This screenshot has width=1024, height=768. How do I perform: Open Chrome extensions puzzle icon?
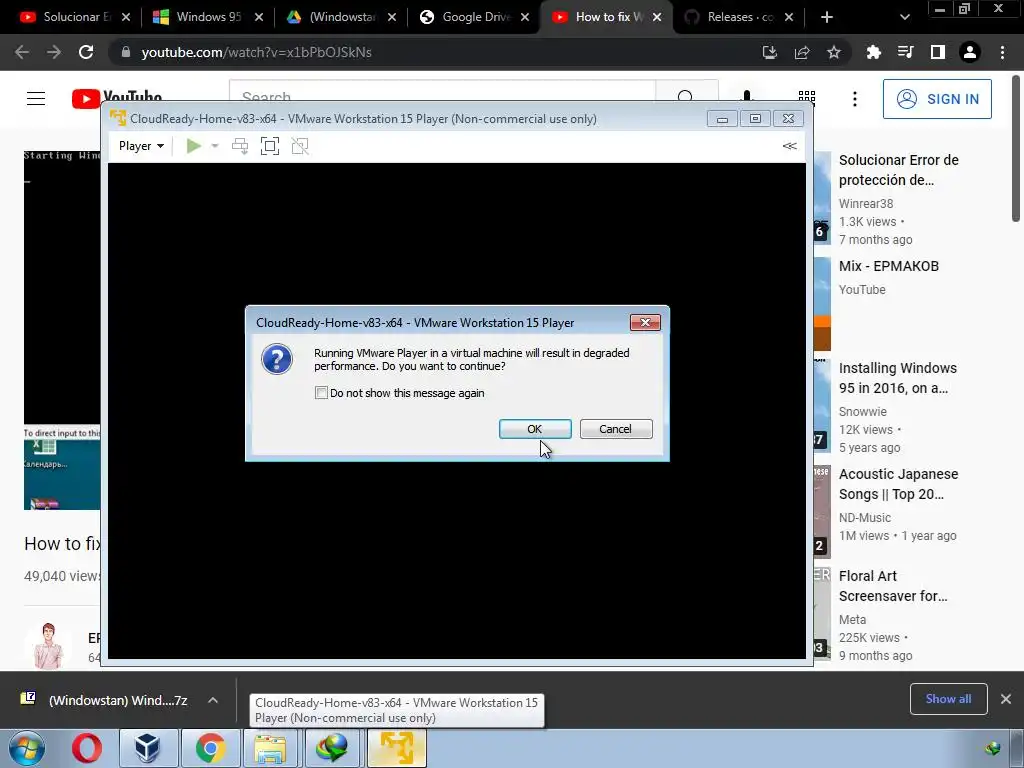(x=873, y=52)
